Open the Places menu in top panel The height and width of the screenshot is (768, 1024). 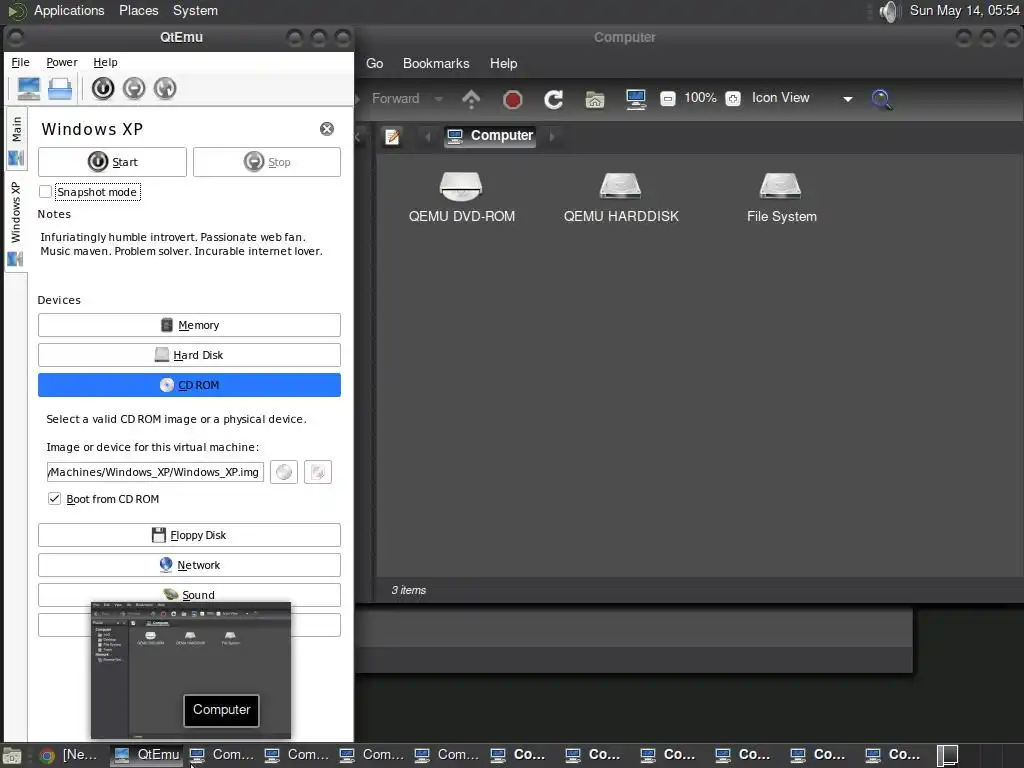138,10
